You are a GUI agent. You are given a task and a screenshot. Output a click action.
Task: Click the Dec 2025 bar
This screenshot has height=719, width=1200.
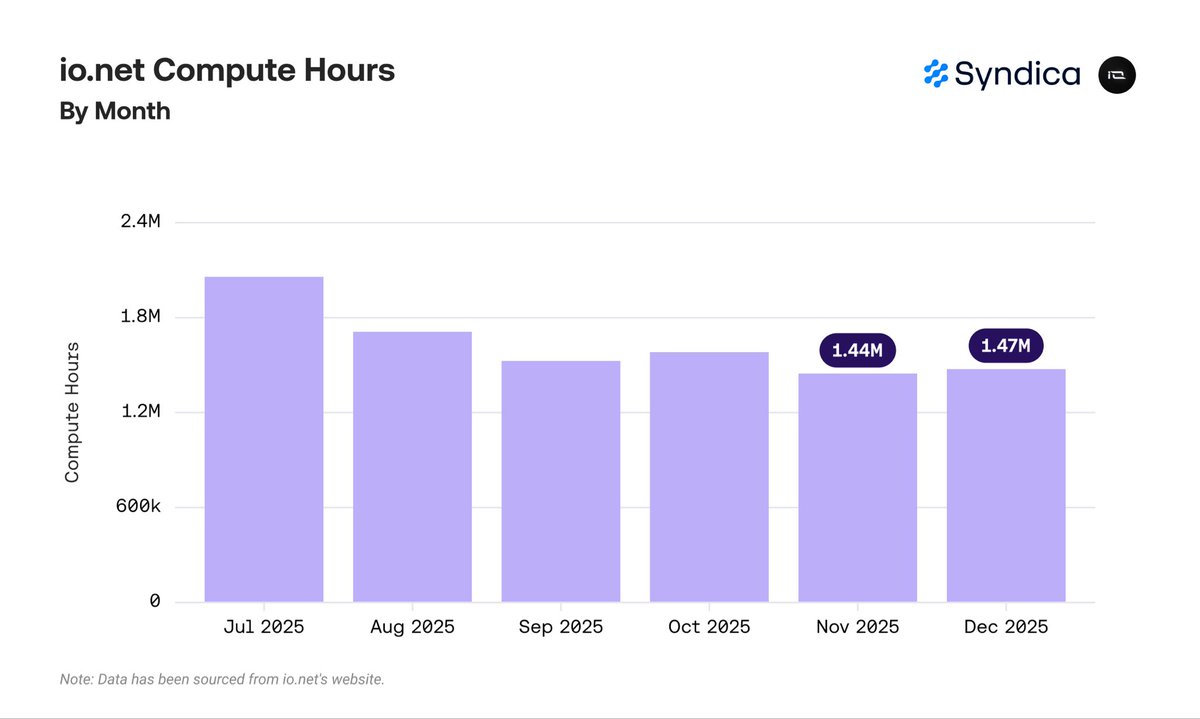[x=1006, y=486]
